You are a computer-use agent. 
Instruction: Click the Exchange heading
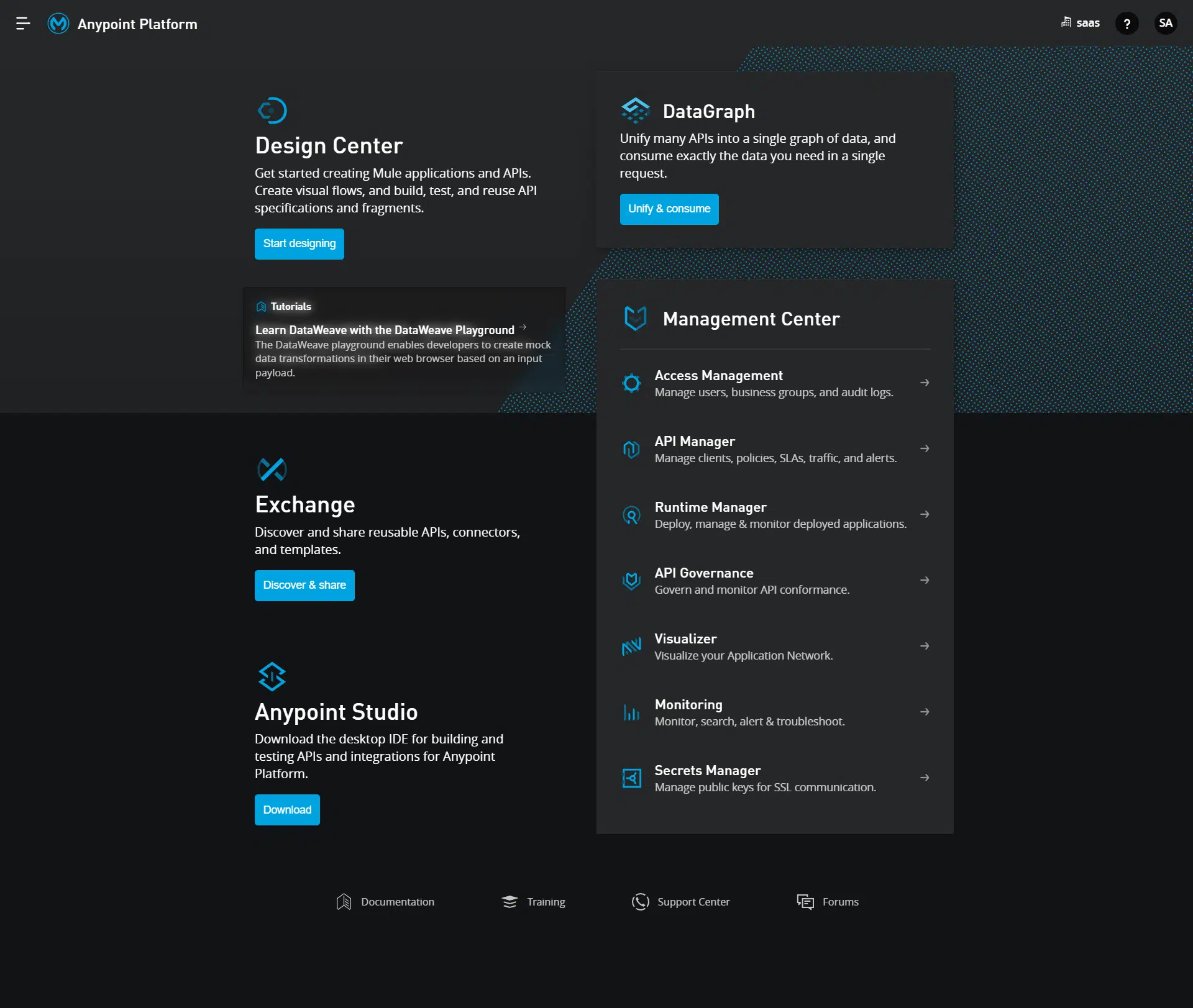pos(305,504)
